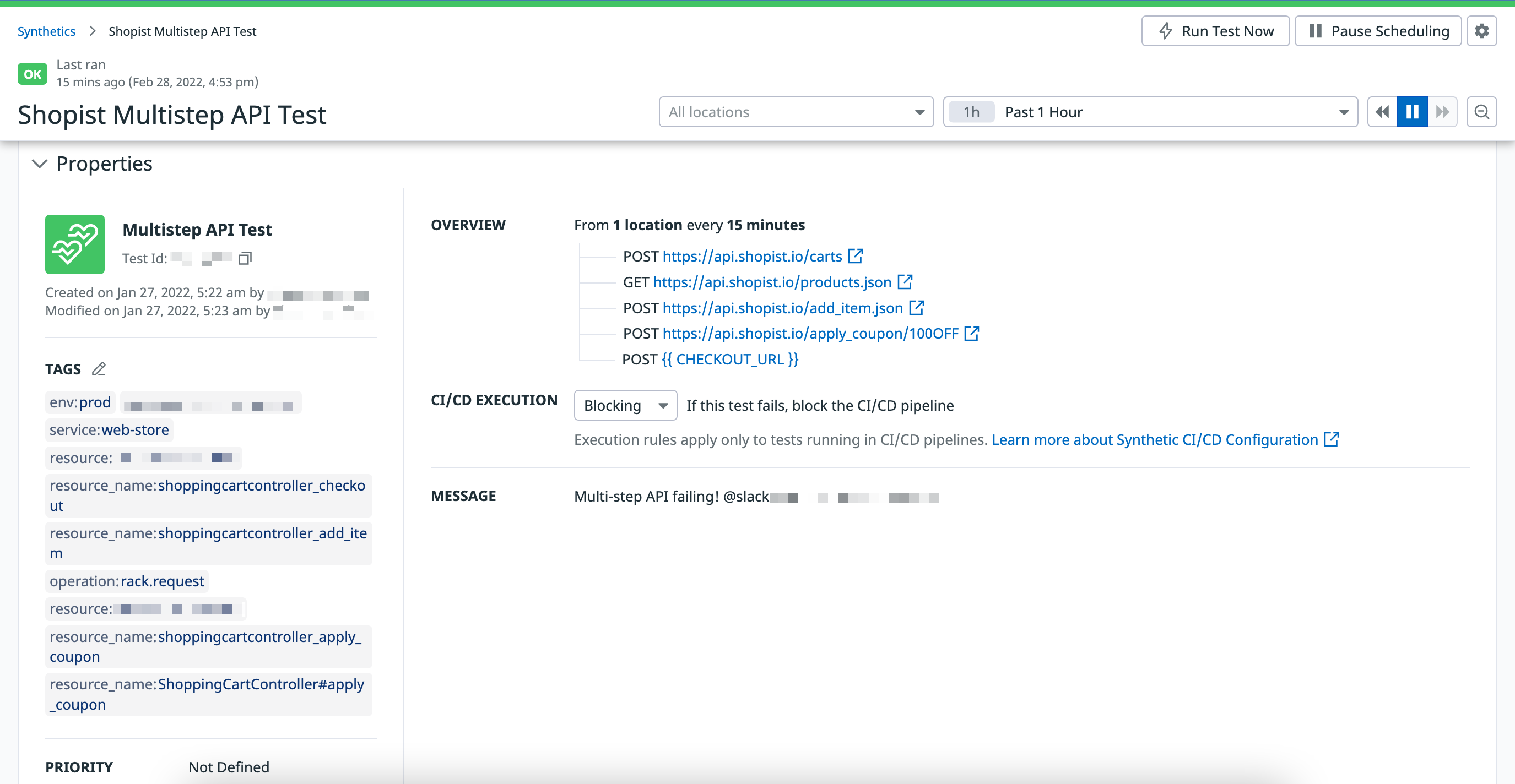
Task: Select resource_name:ShoppingCartController#apply_coupon tag
Action: [x=208, y=694]
